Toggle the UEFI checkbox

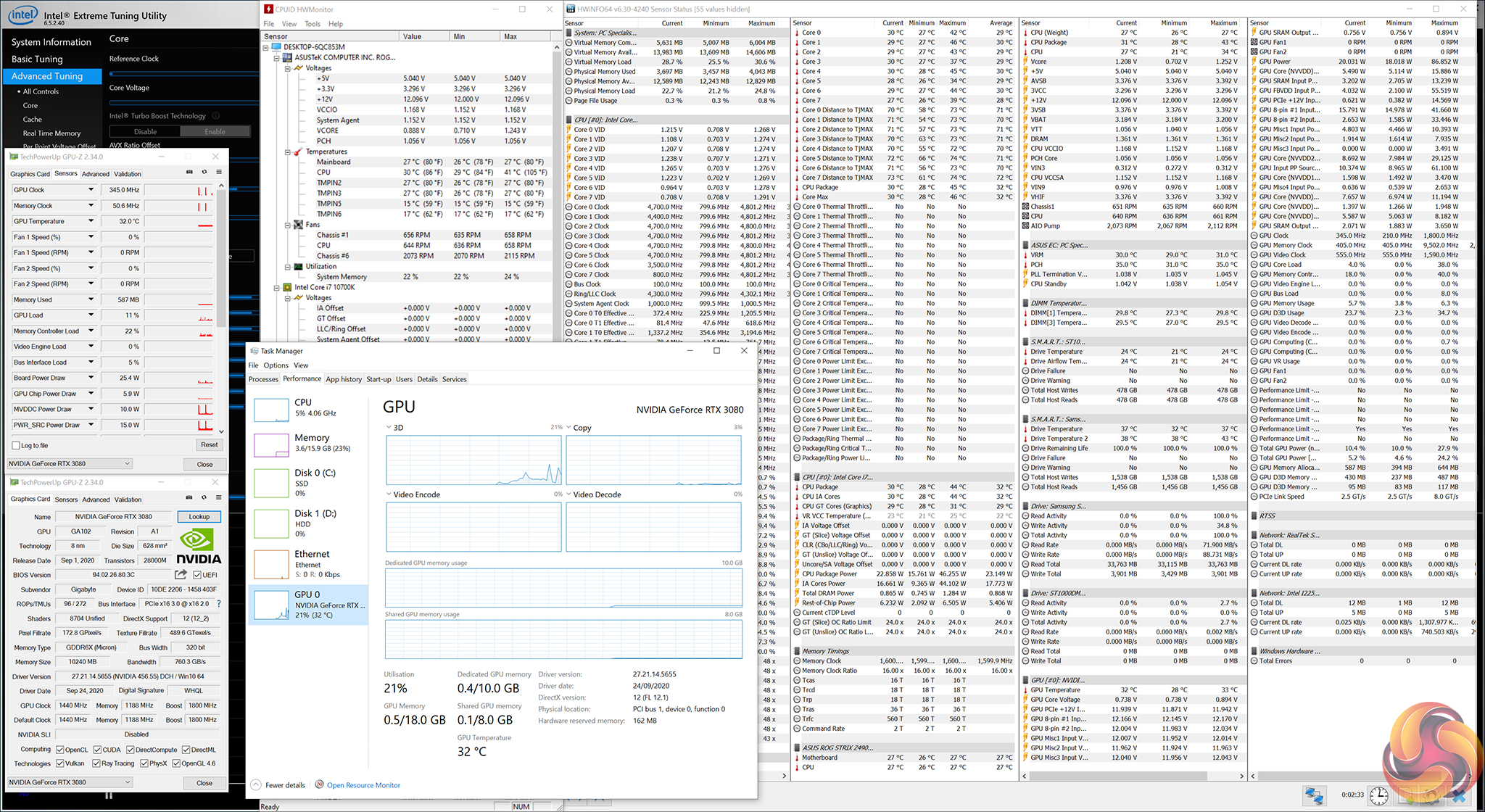click(x=197, y=575)
